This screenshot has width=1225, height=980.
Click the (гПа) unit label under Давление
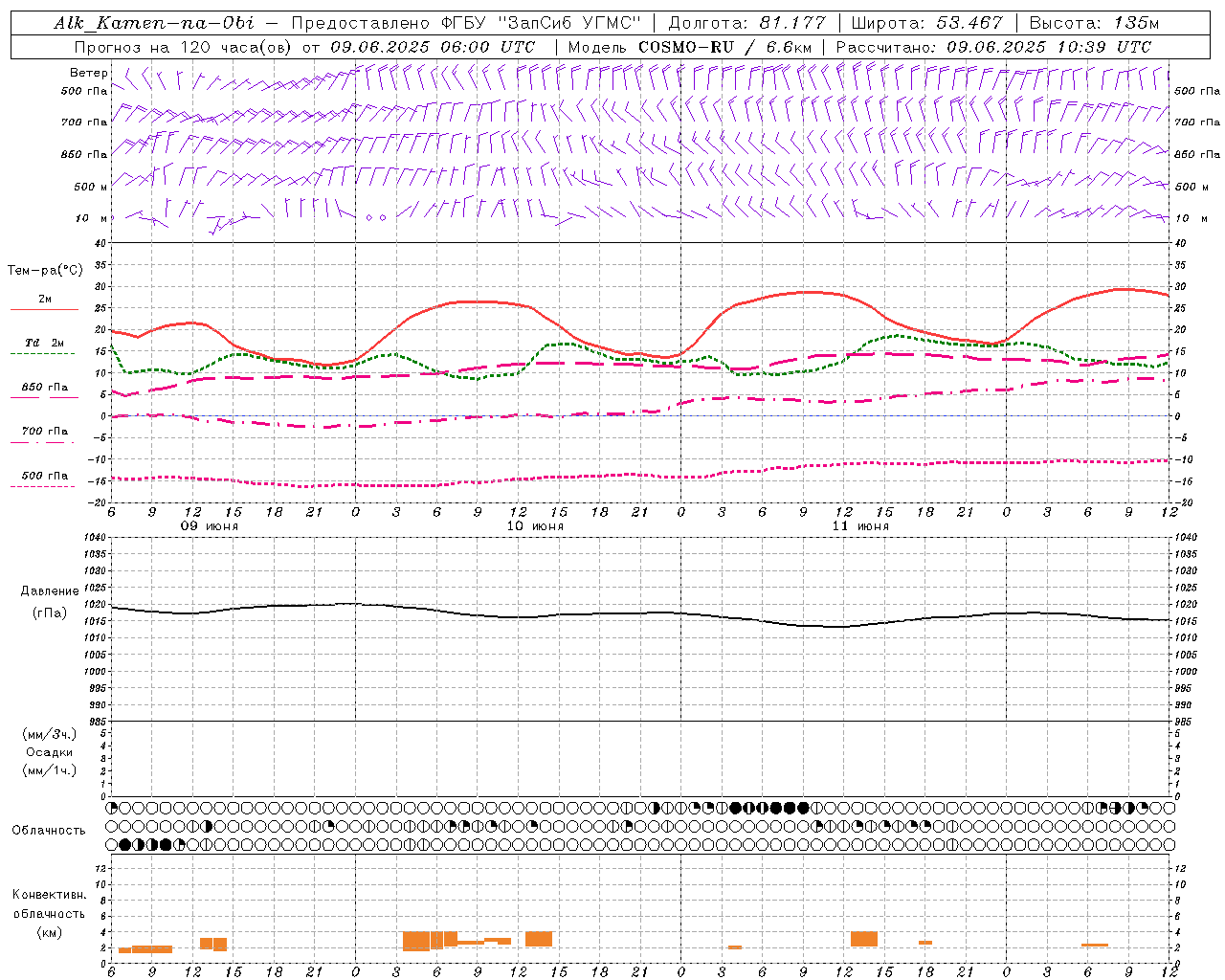pos(50,612)
